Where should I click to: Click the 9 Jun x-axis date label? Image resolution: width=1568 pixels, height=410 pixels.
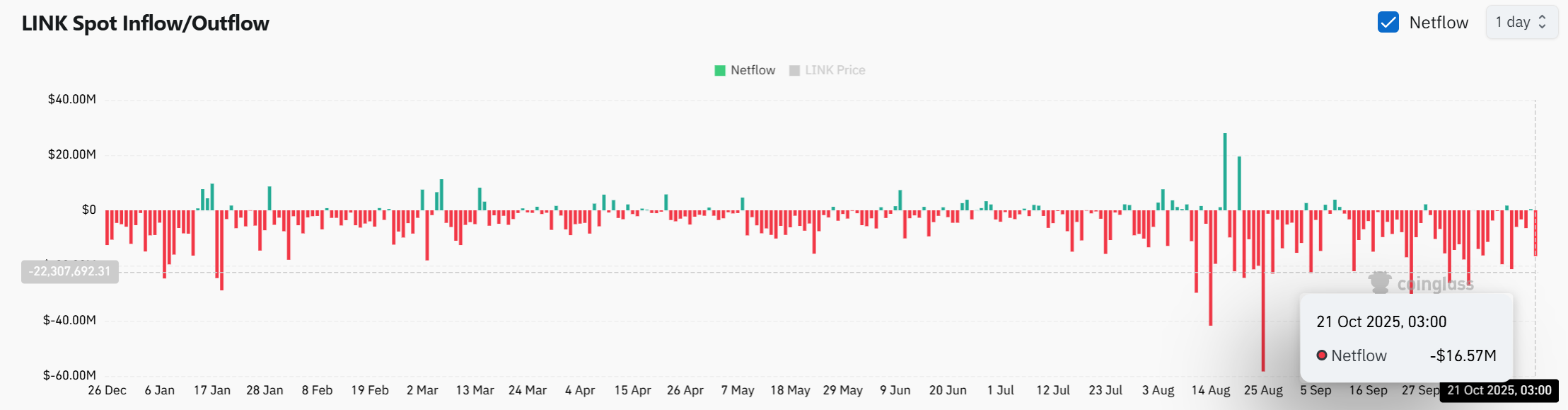[895, 390]
